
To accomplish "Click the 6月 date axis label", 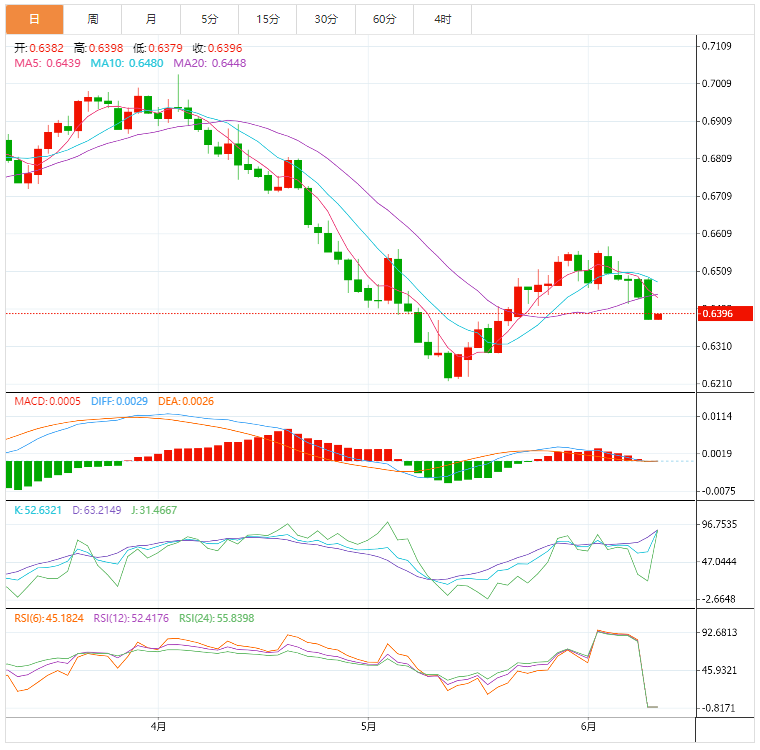I will (x=588, y=726).
